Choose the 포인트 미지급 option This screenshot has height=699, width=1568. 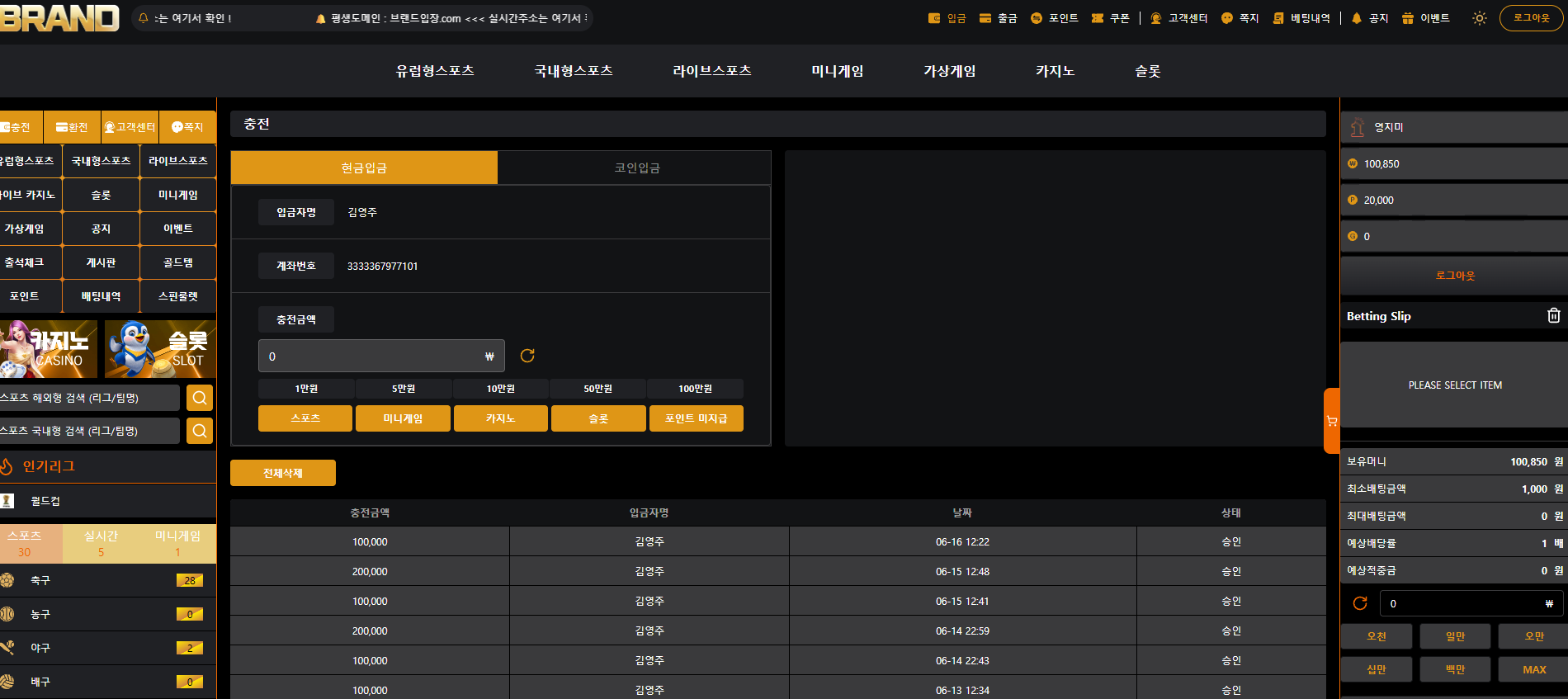tap(696, 418)
